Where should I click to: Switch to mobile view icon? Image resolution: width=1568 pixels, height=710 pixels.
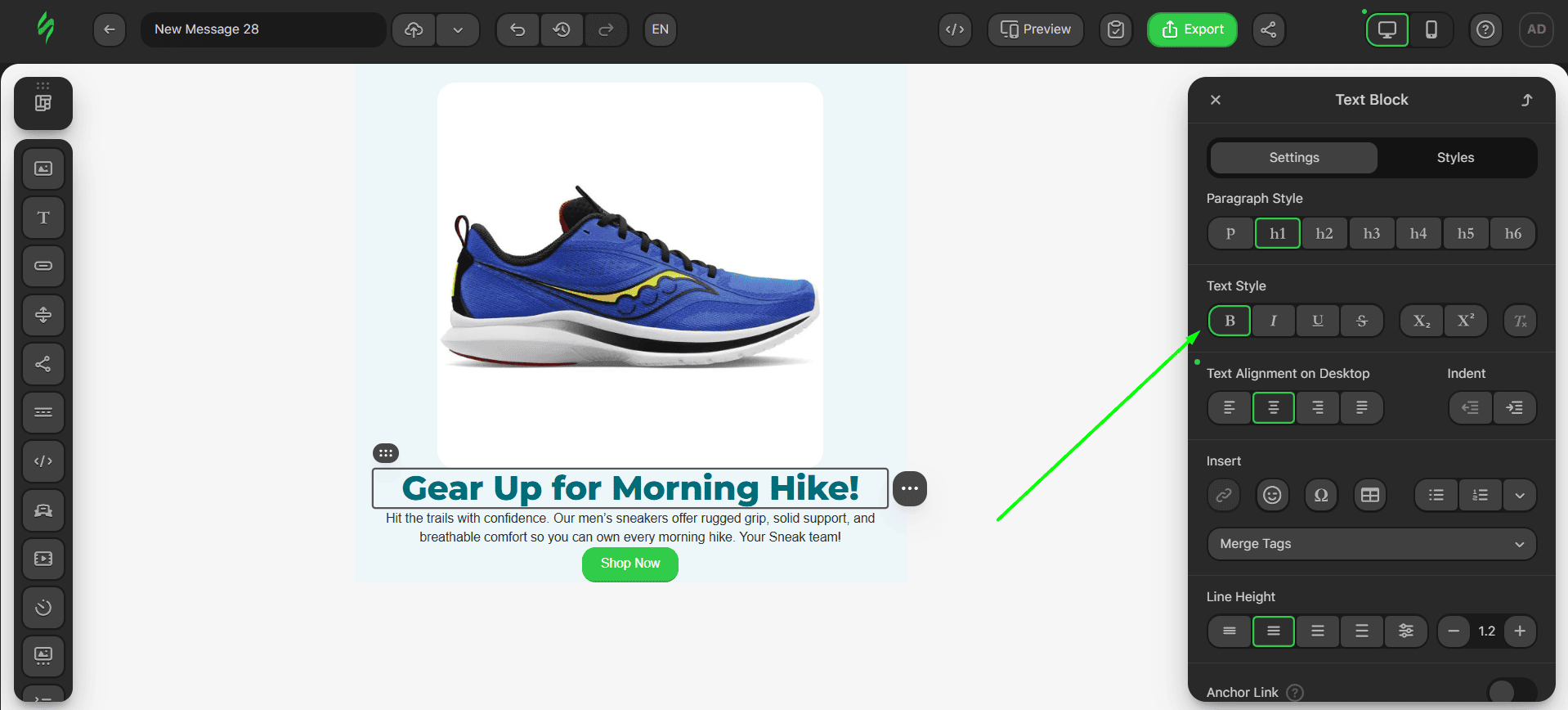tap(1431, 29)
